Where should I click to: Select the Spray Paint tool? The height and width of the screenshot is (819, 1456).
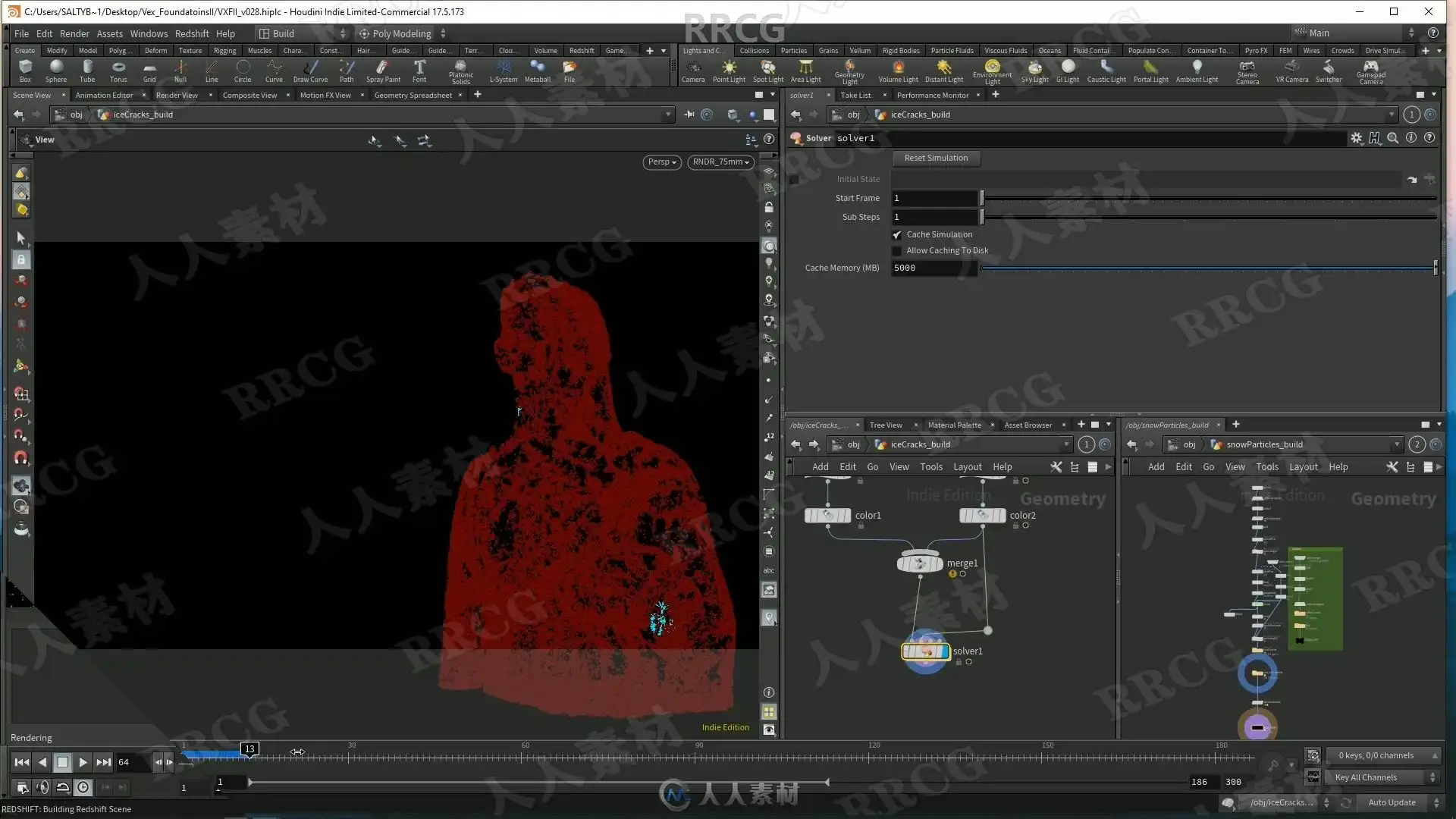tap(383, 71)
